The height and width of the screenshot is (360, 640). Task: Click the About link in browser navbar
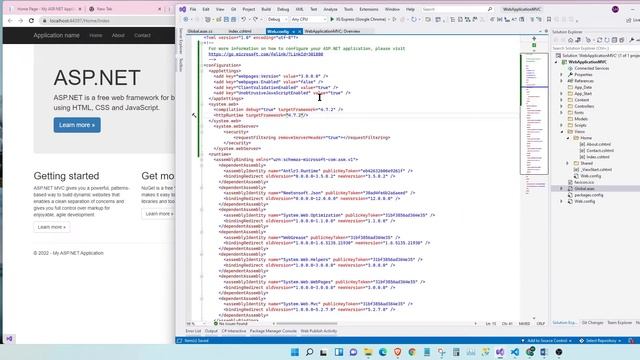(x=118, y=36)
